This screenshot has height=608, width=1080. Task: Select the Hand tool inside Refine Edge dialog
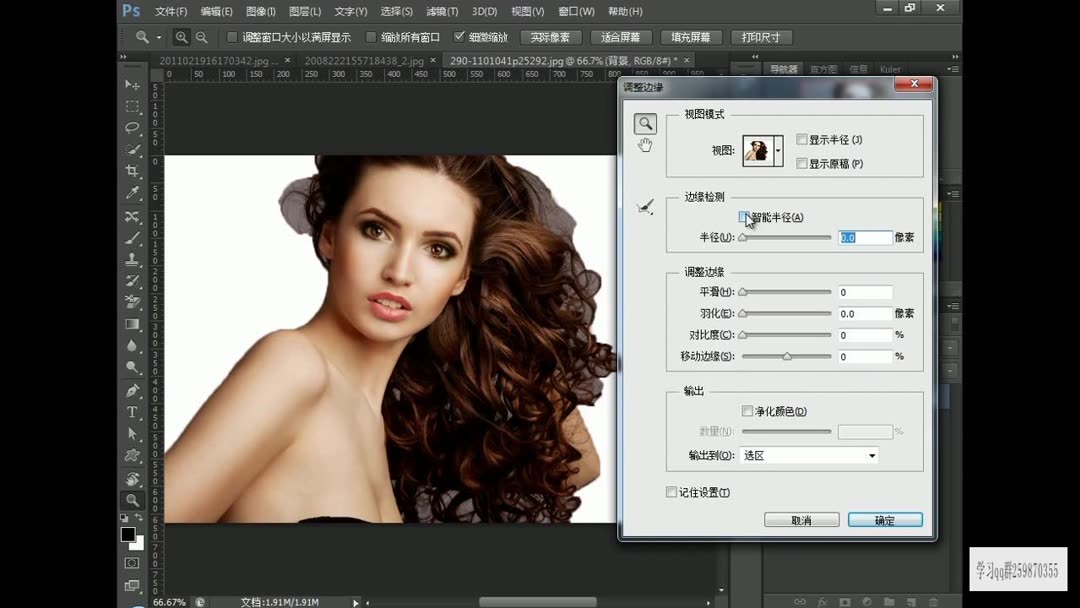point(645,145)
